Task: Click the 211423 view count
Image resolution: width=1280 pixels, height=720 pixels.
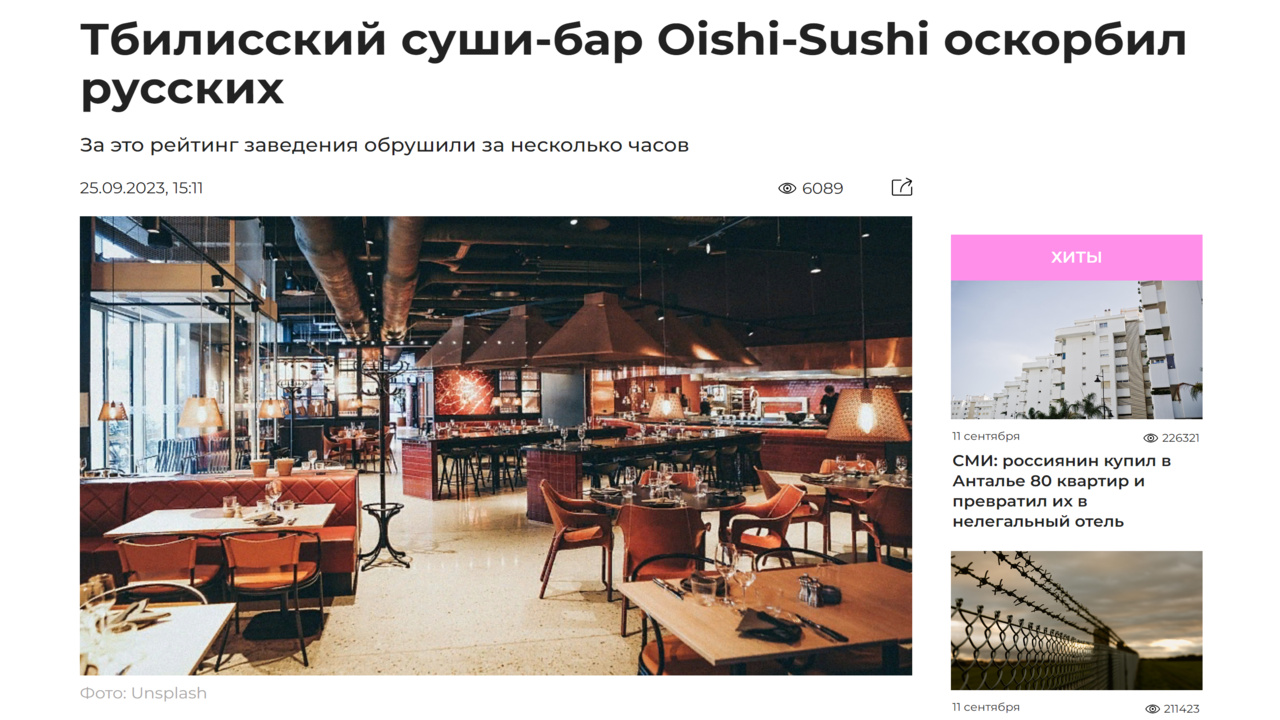Action: point(1181,709)
